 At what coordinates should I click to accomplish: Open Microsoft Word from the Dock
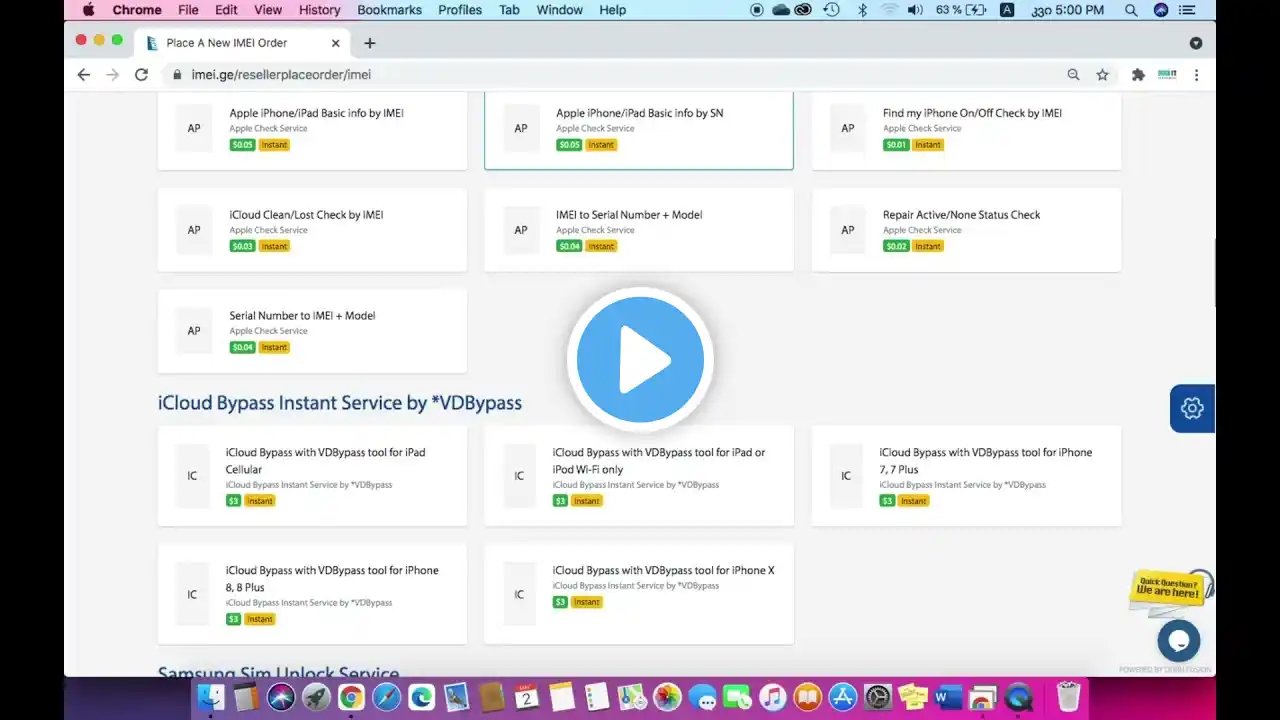pyautogui.click(x=948, y=697)
